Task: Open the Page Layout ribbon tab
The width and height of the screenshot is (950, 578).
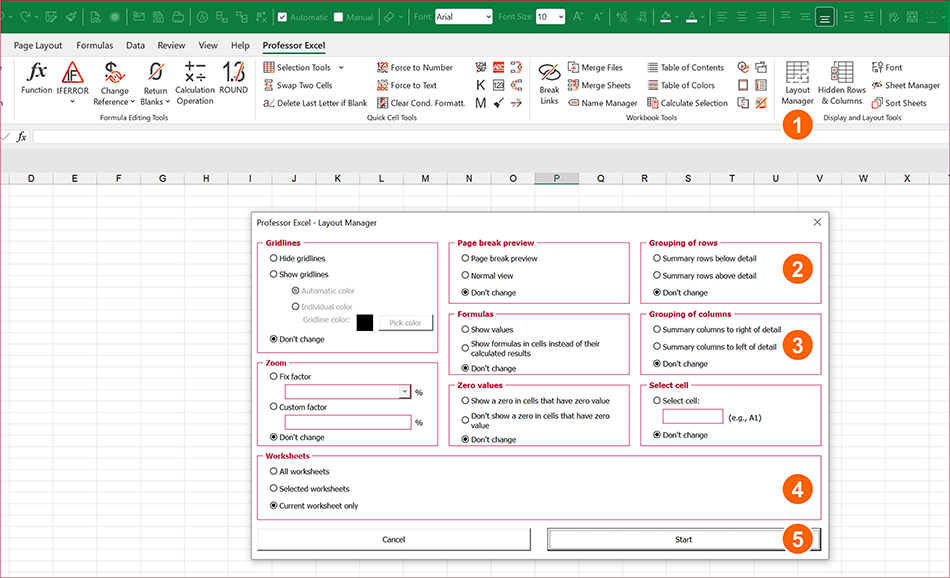Action: 38,45
